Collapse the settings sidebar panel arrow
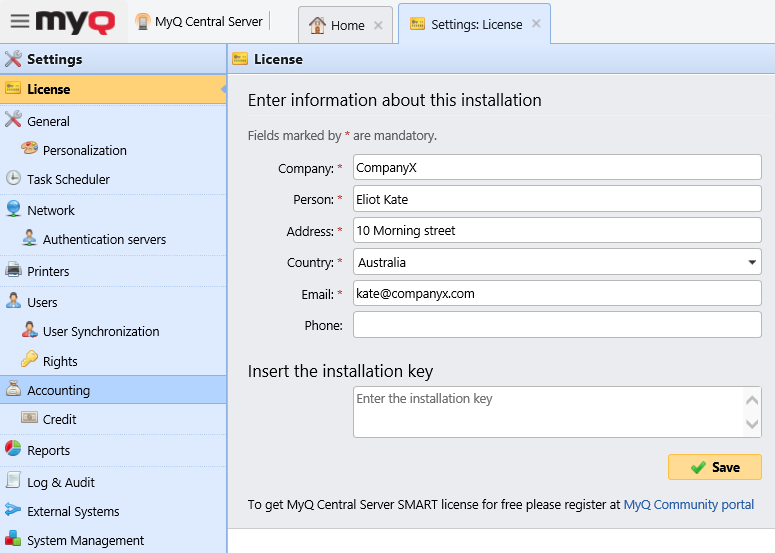 [222, 90]
